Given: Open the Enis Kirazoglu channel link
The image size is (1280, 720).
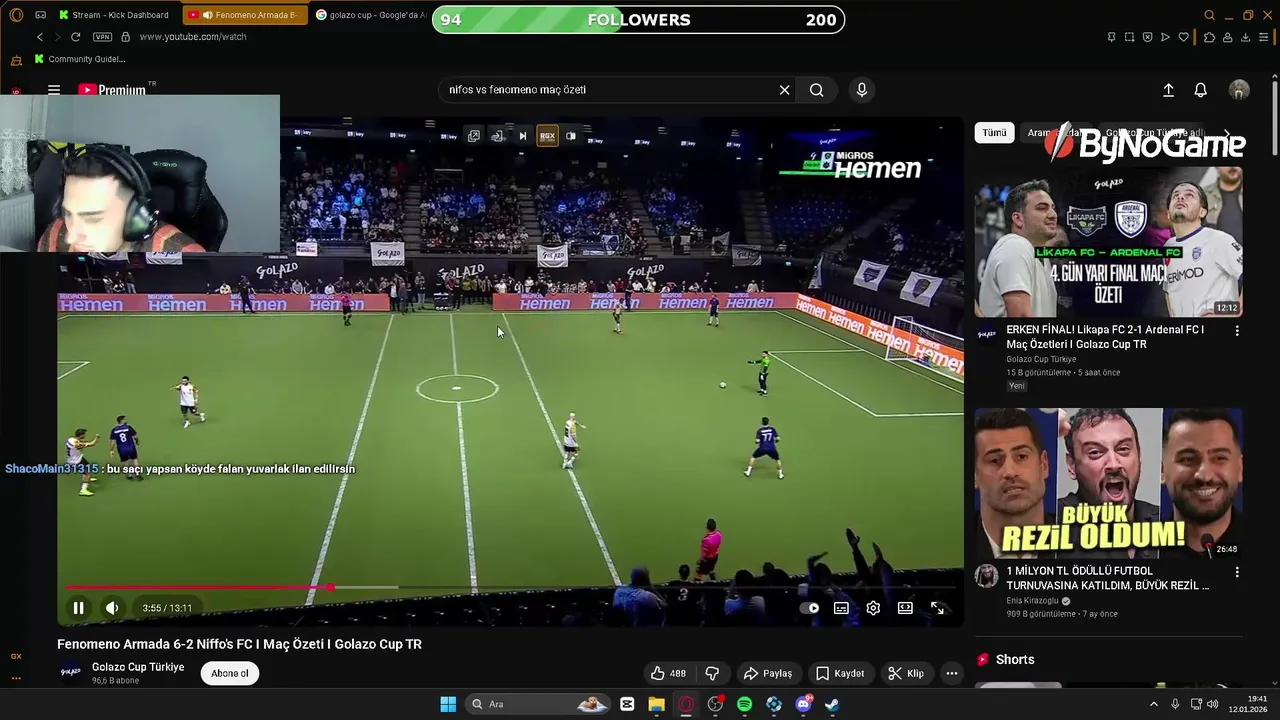Looking at the screenshot, I should [1032, 601].
